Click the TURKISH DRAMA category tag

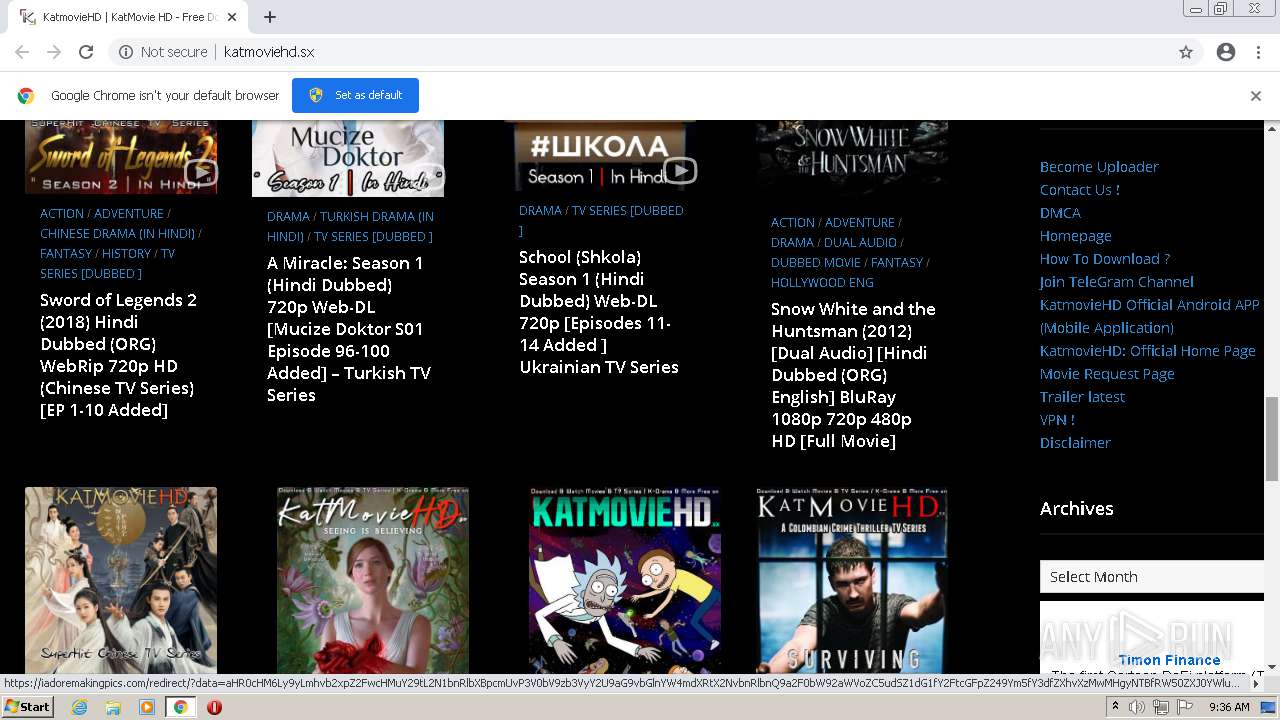coord(350,226)
